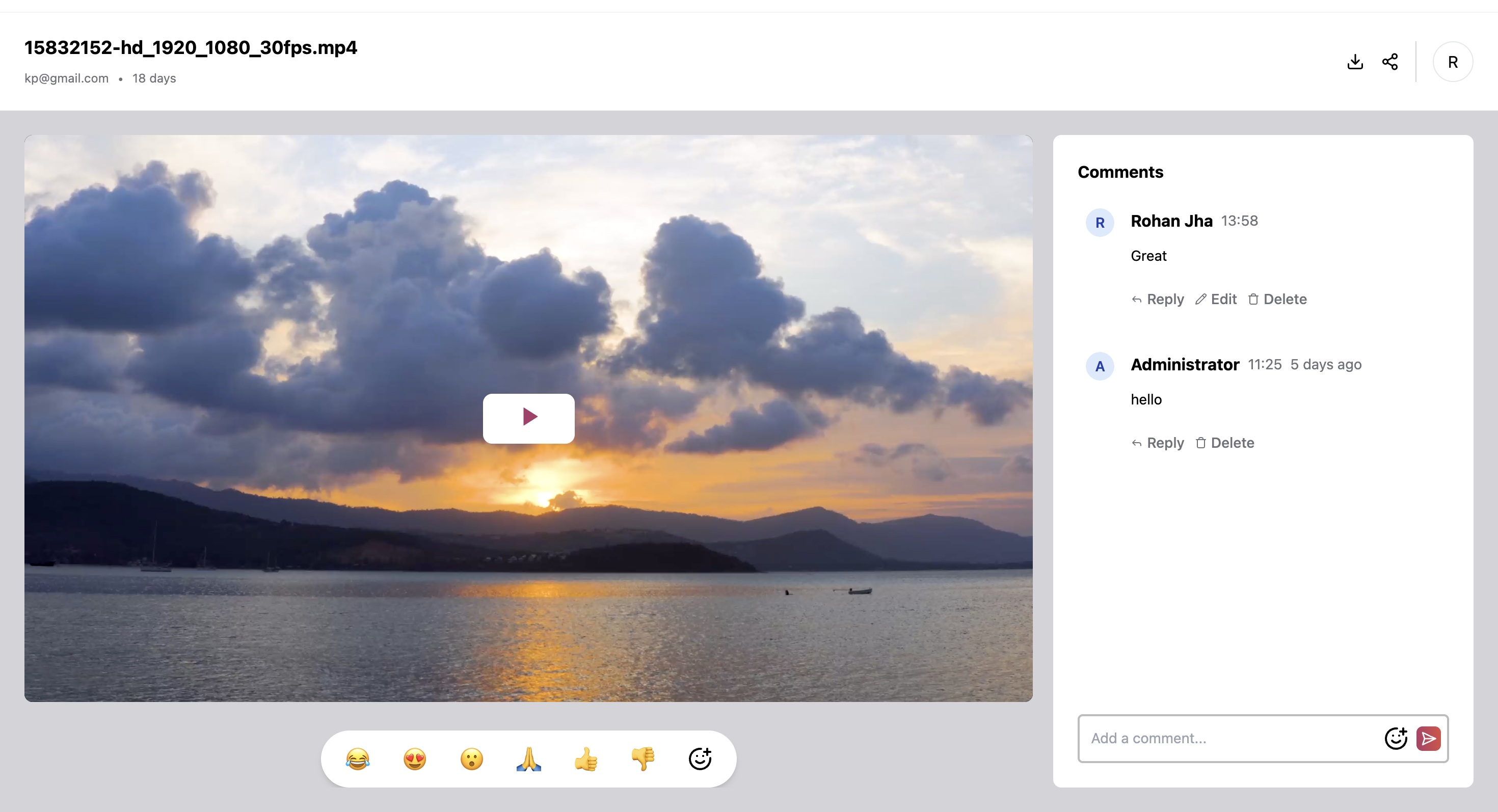Open the R user avatar menu

pyautogui.click(x=1452, y=62)
